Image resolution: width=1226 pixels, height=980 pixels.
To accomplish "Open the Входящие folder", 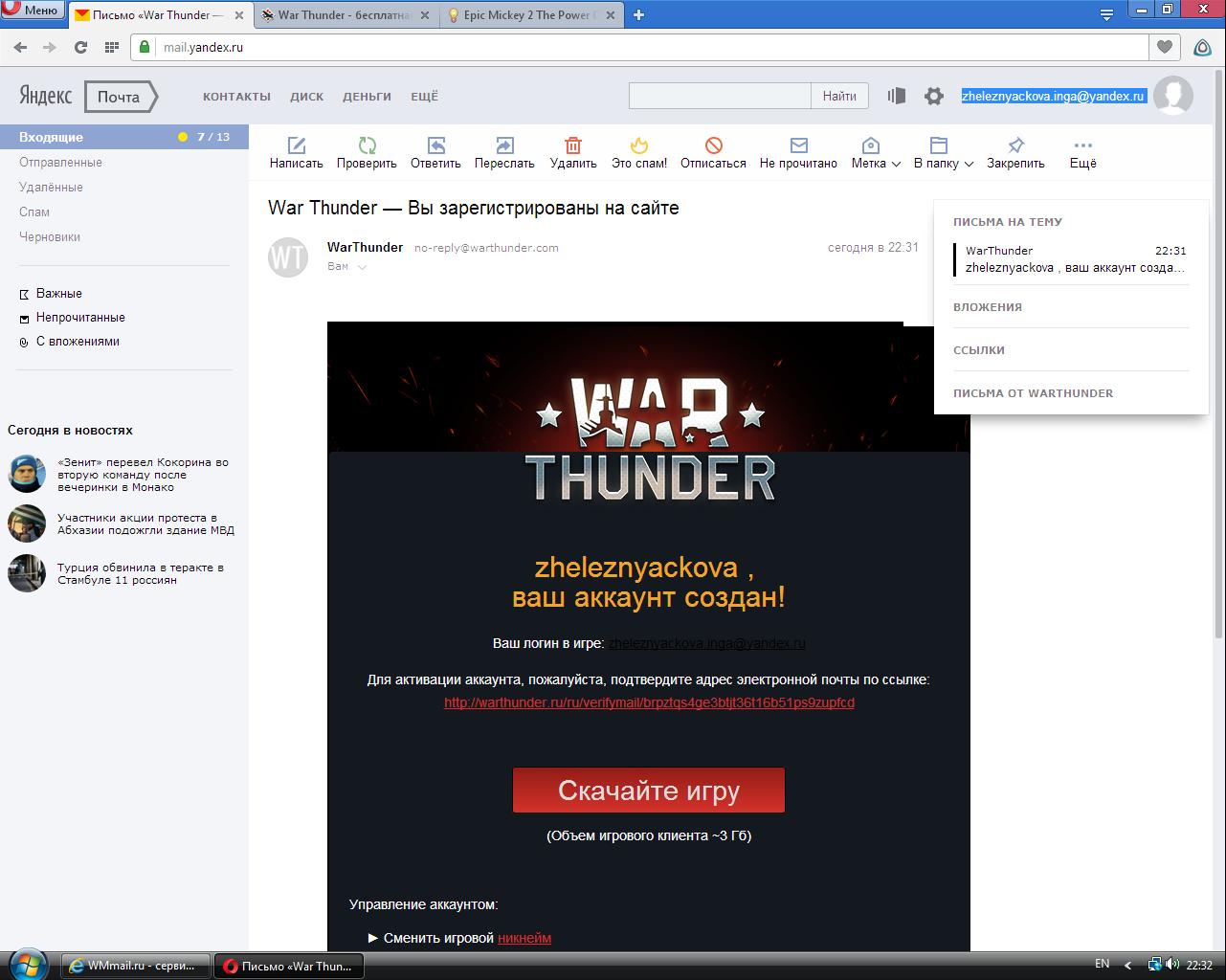I will click(124, 137).
